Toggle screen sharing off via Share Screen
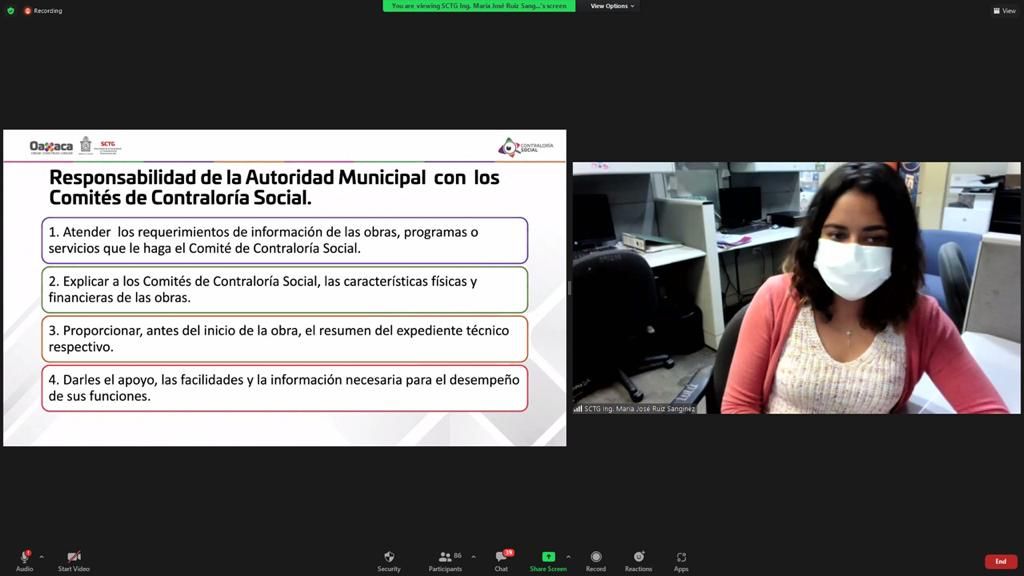This screenshot has height=576, width=1024. coord(548,560)
